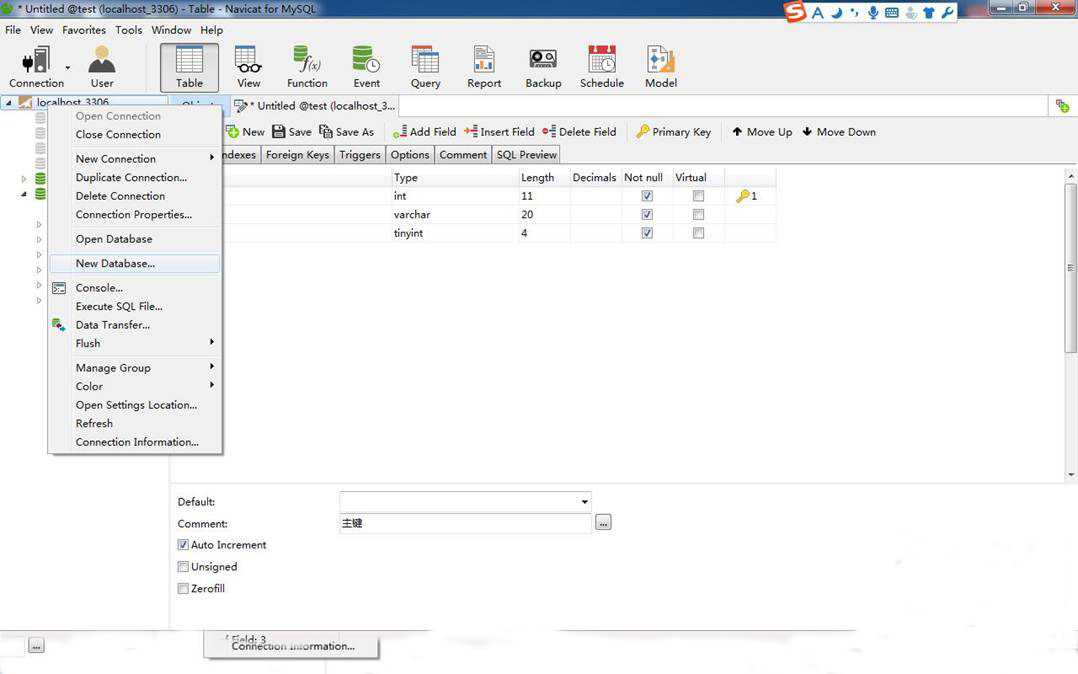Image resolution: width=1078 pixels, height=674 pixels.
Task: Move Up the selected field
Action: [x=762, y=131]
